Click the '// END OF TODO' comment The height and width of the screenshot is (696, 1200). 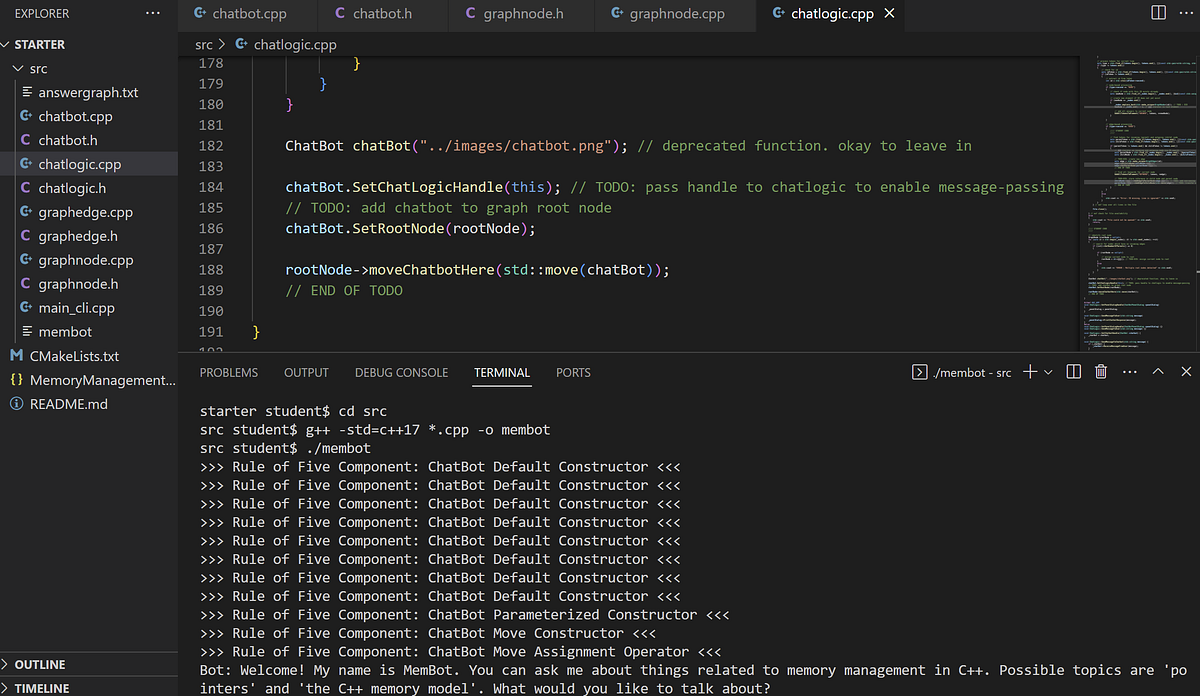pos(344,290)
